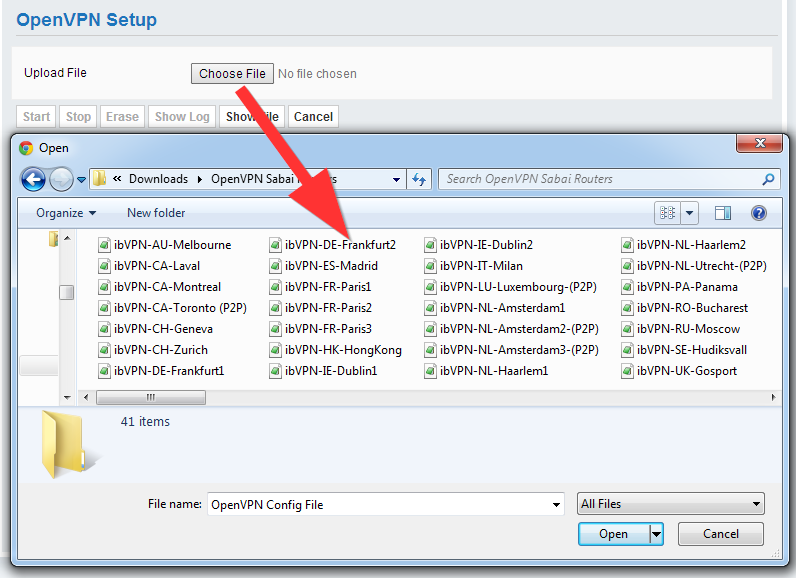Click the right arrow of horizontal scrollbar
Screen dimensions: 796x578
coord(773,397)
